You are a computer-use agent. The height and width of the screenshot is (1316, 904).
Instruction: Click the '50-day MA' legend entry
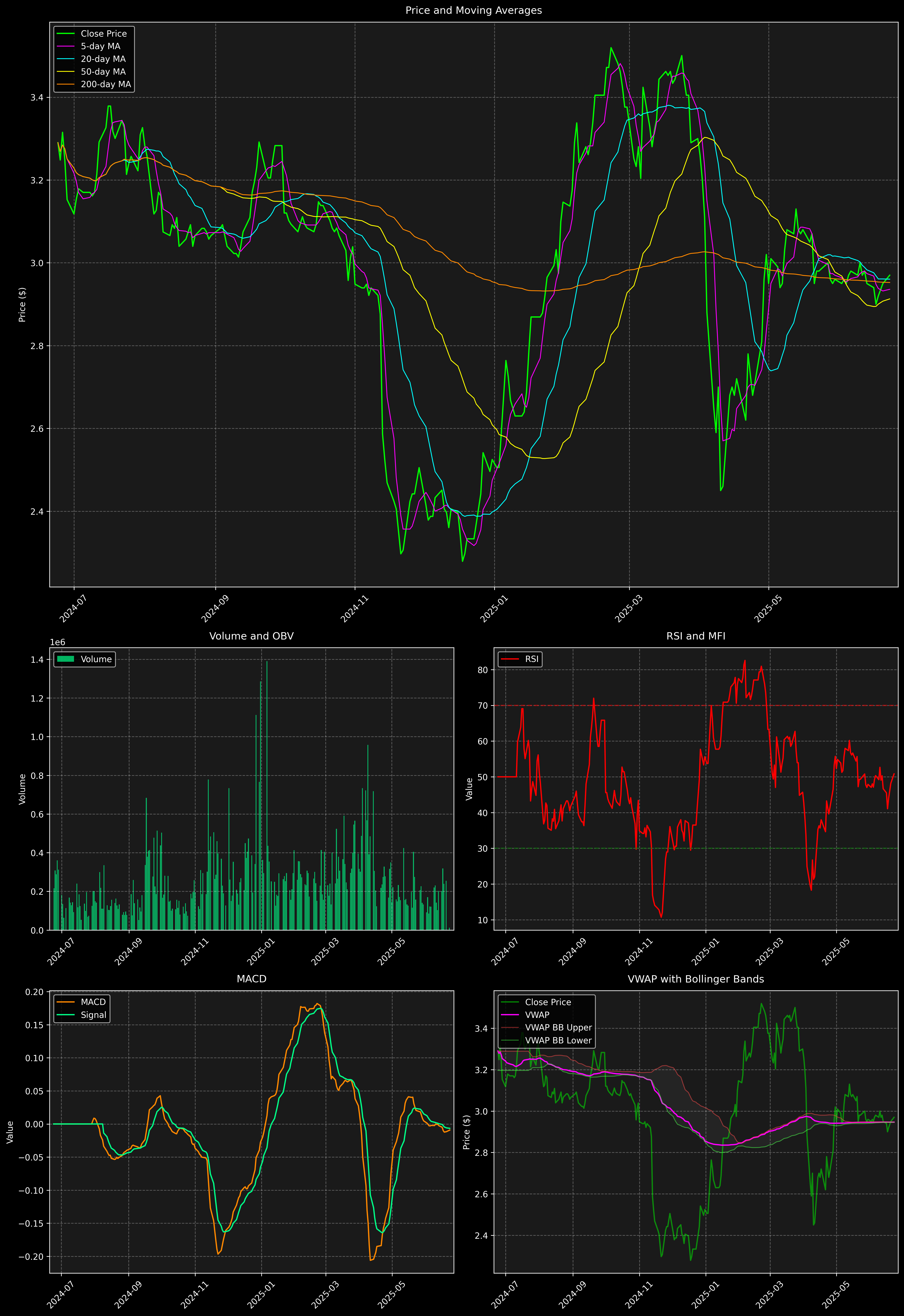click(x=92, y=72)
